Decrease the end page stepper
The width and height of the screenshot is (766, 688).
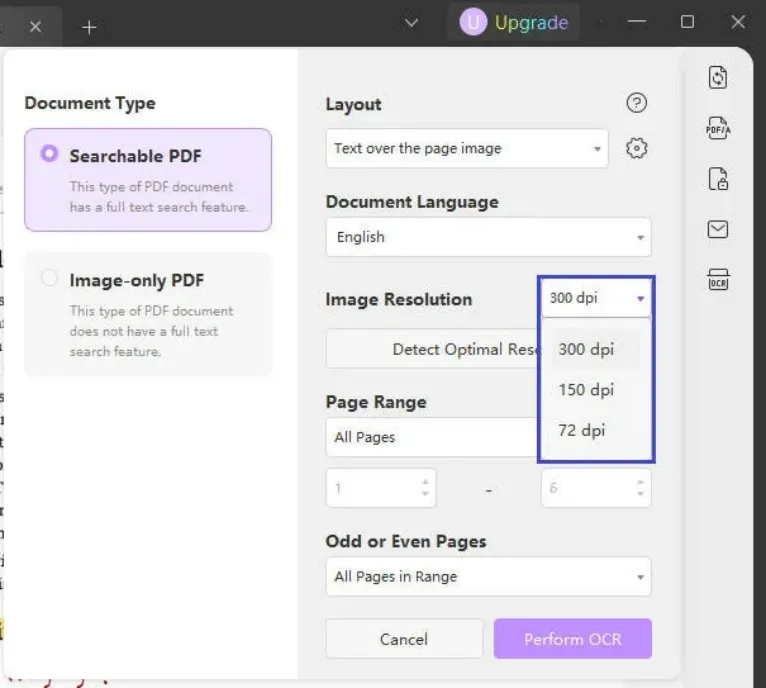[x=640, y=494]
